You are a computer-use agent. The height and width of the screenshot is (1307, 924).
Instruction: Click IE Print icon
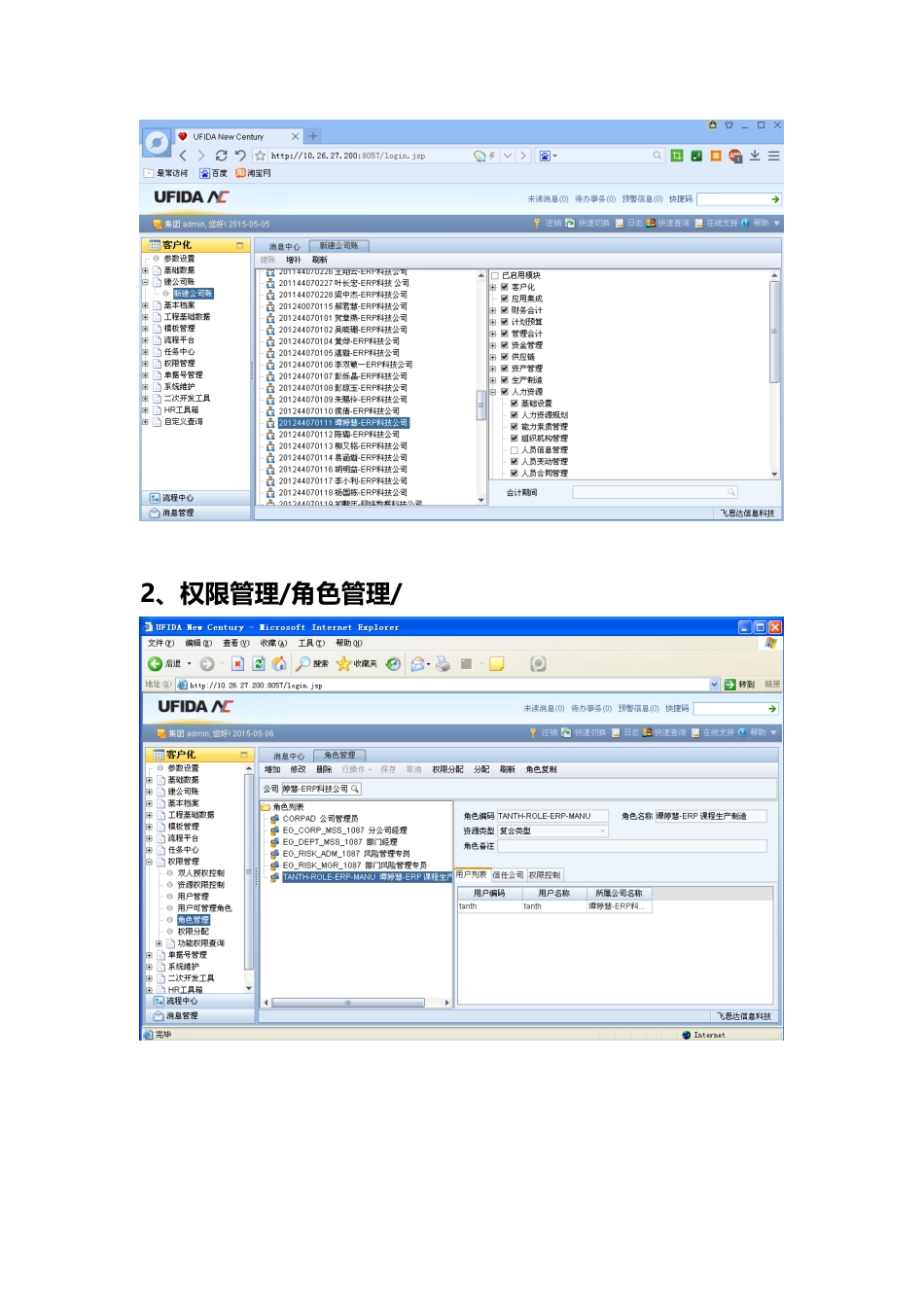444,664
